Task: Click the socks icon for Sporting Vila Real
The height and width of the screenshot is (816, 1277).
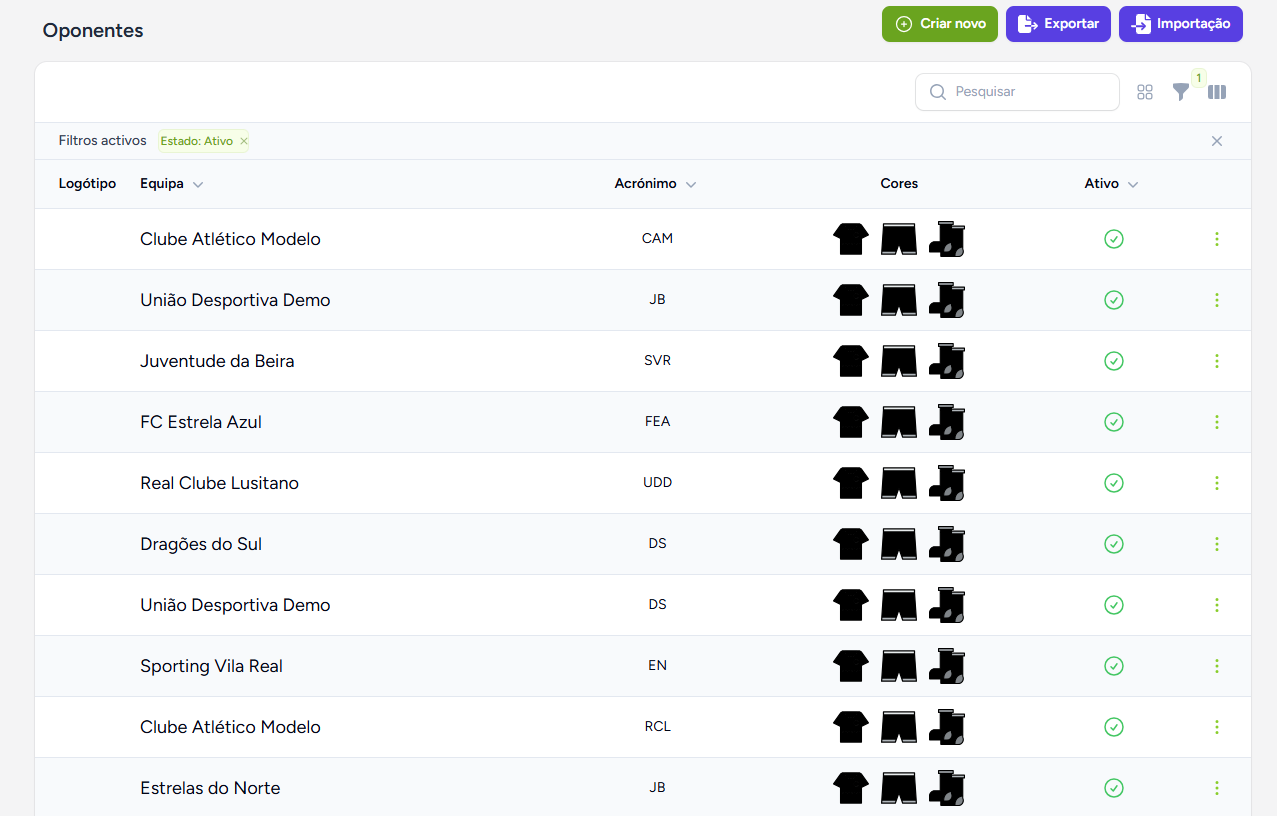Action: coord(947,666)
